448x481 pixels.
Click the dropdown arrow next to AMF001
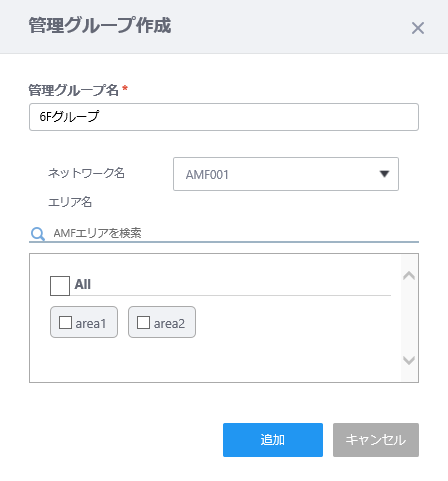(384, 174)
